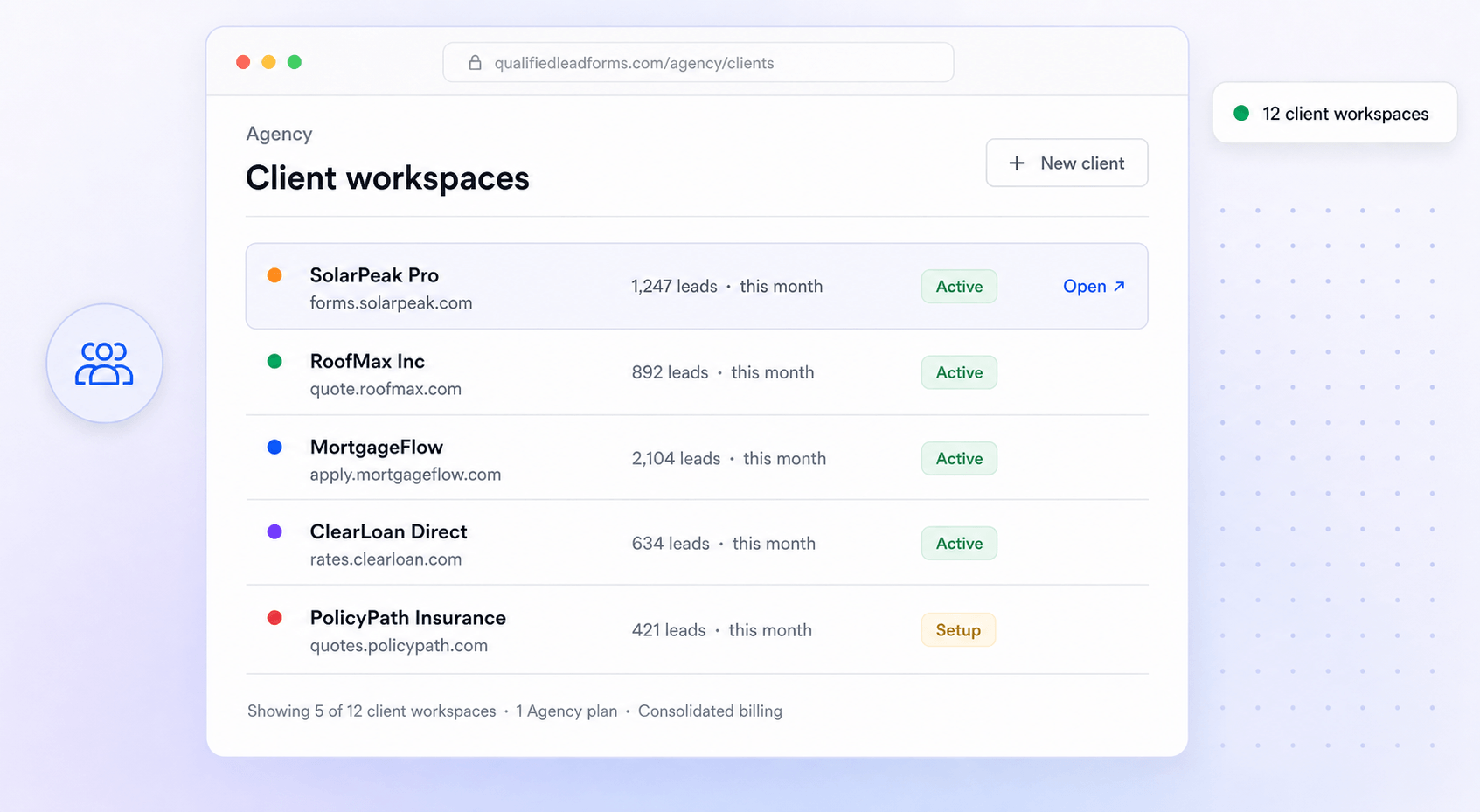
Task: Click the Setup badge for PolicyPath Insurance
Action: [958, 630]
